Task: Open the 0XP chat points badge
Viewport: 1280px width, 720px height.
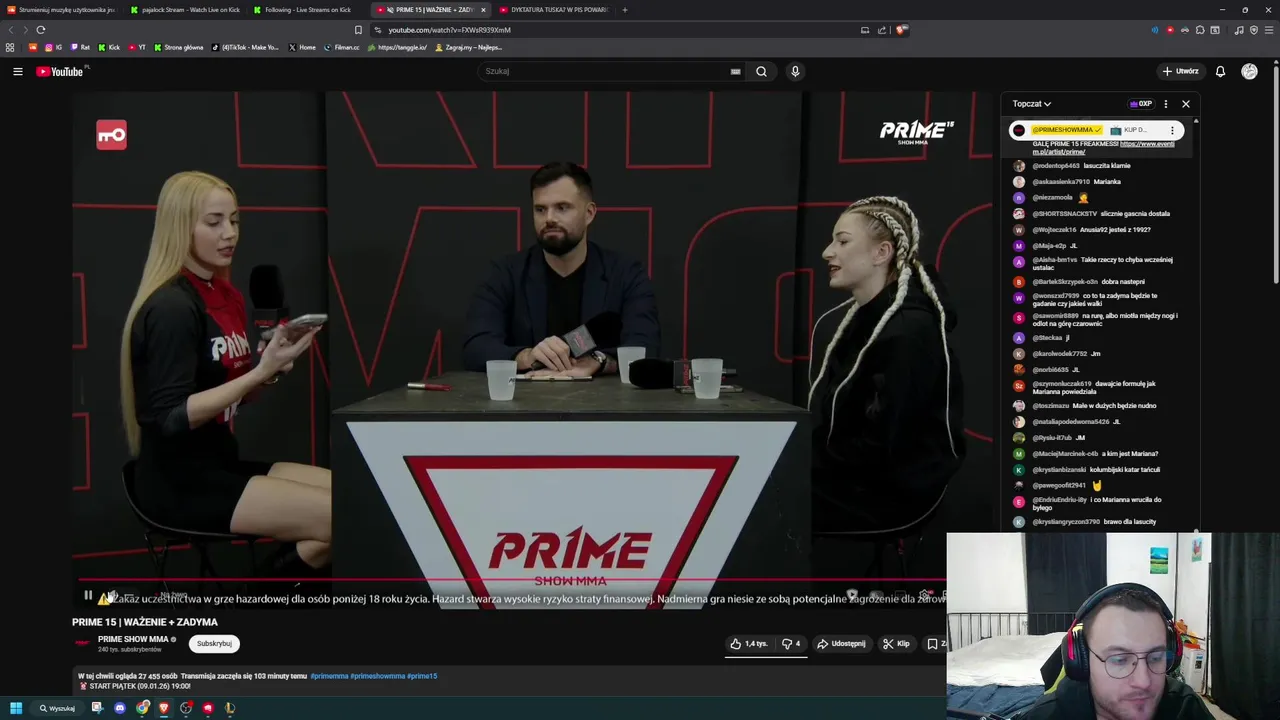Action: pyautogui.click(x=1141, y=104)
